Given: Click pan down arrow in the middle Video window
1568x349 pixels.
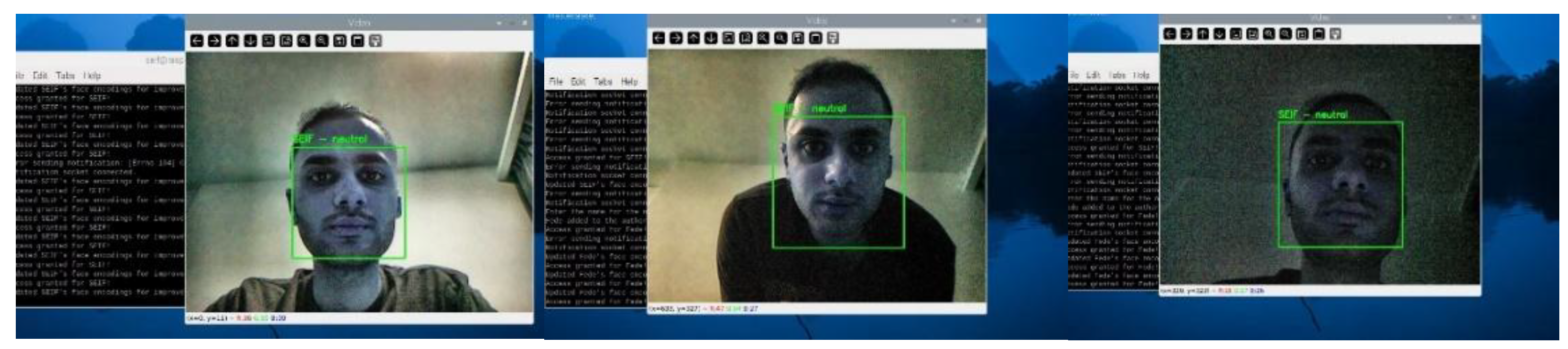Looking at the screenshot, I should (x=711, y=38).
